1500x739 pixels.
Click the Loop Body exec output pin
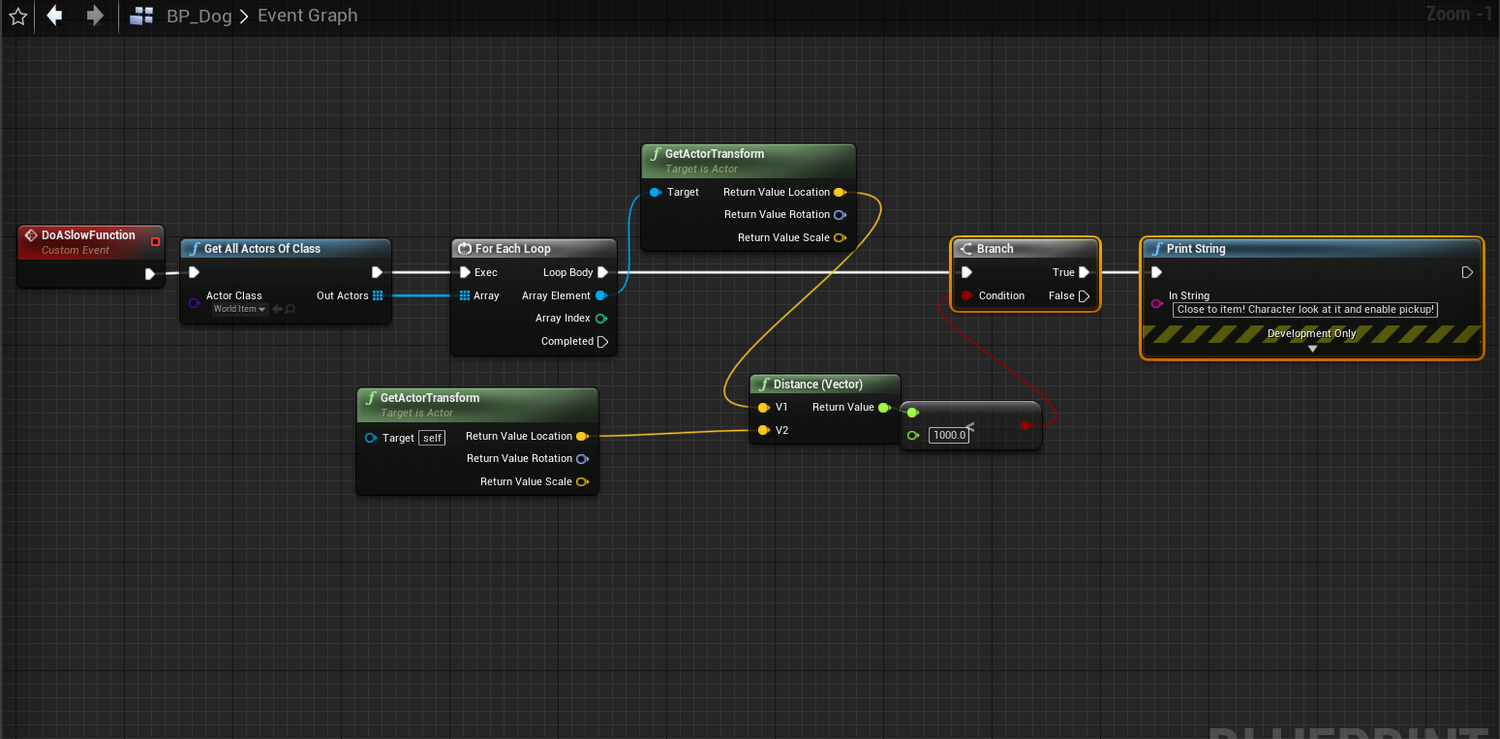(x=603, y=272)
